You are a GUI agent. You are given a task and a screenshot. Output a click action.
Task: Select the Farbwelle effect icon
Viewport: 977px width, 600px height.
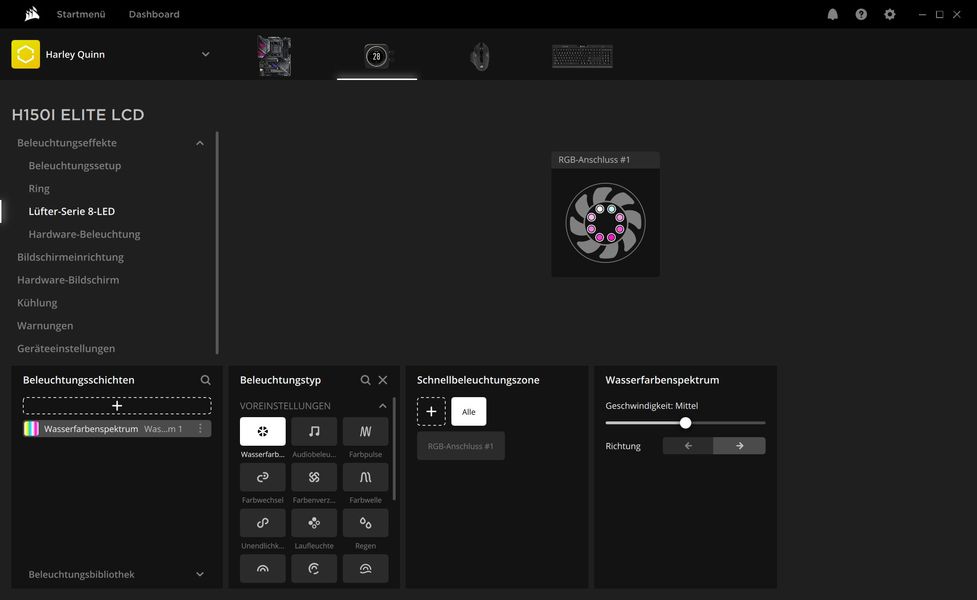click(x=366, y=477)
